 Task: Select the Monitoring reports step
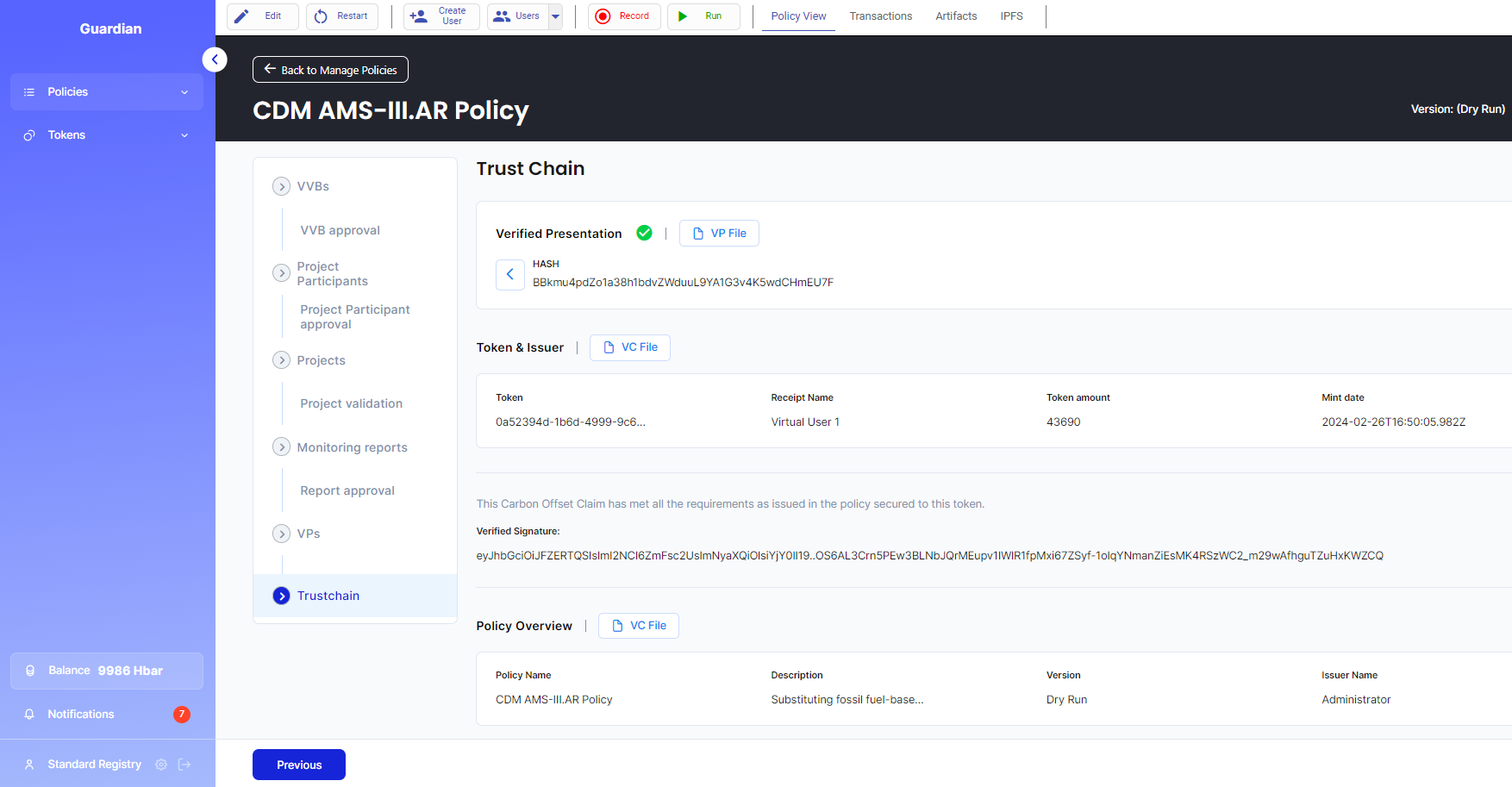(x=352, y=447)
